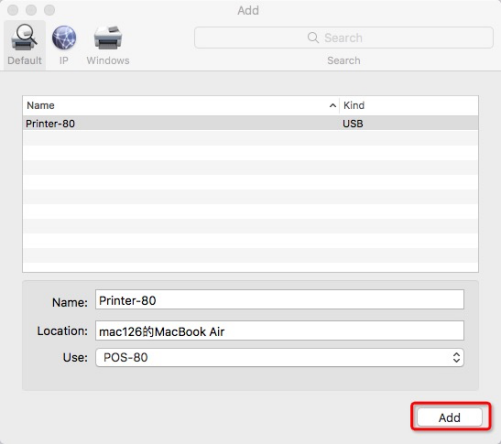
Task: Open the IP globe icon tab
Action: tap(64, 37)
